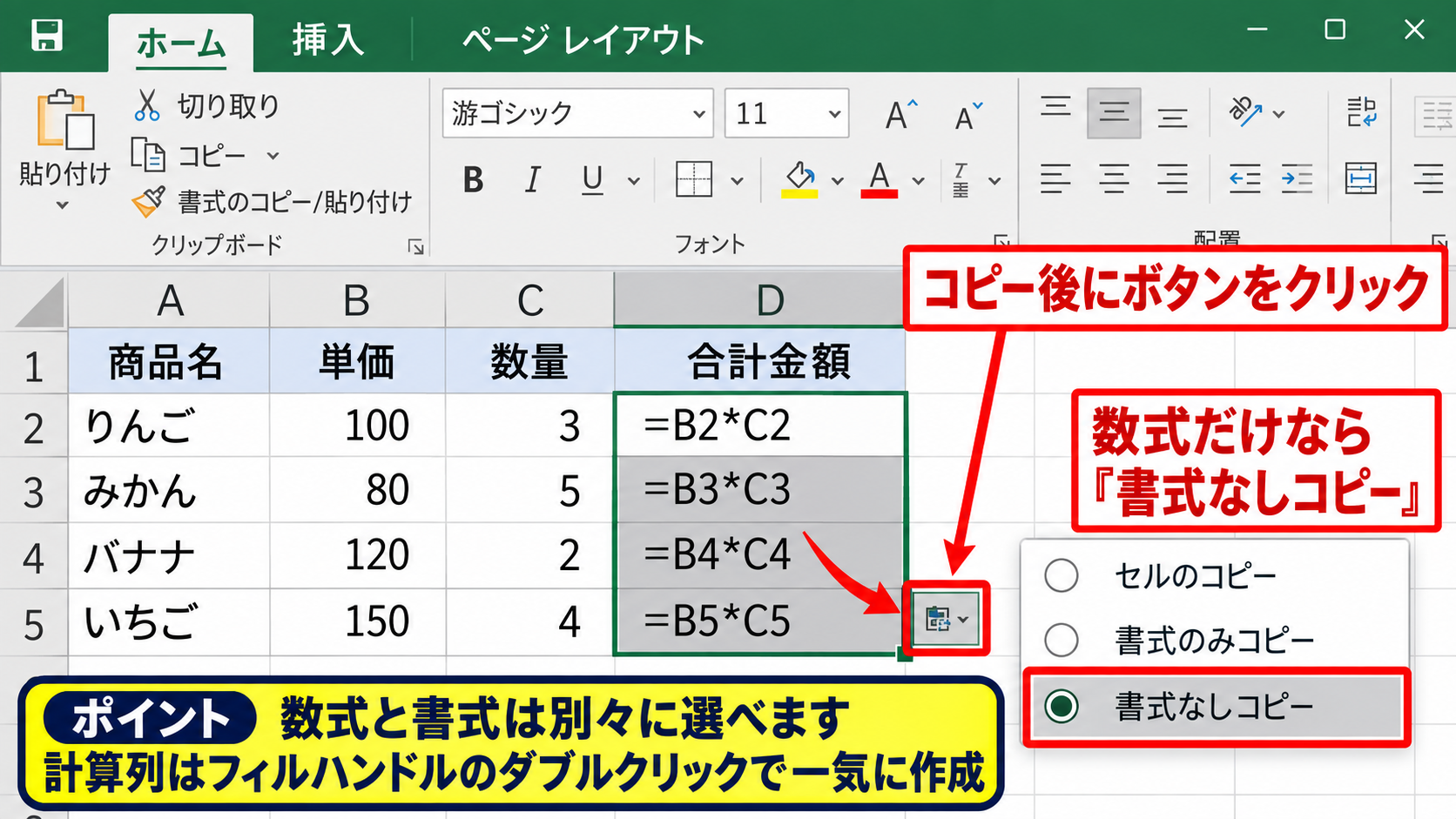
Task: Open the 游ゴシック font name dropdown
Action: click(698, 114)
